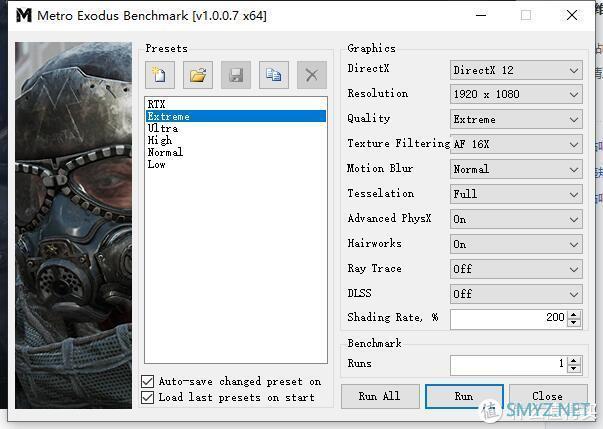Select the Low preset
The height and width of the screenshot is (429, 603).
click(236, 164)
